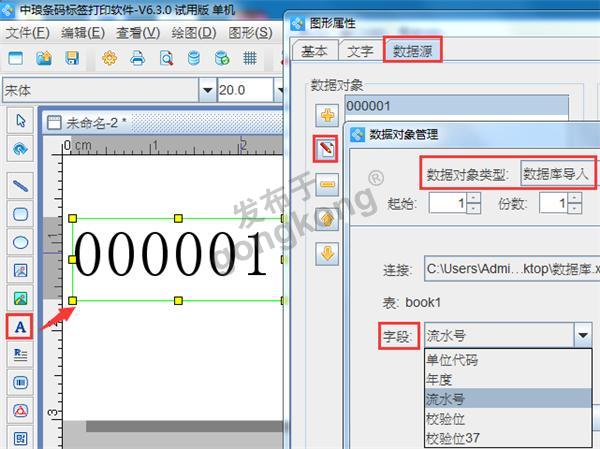
Task: Open the 编辑(E) menu
Action: click(x=83, y=33)
